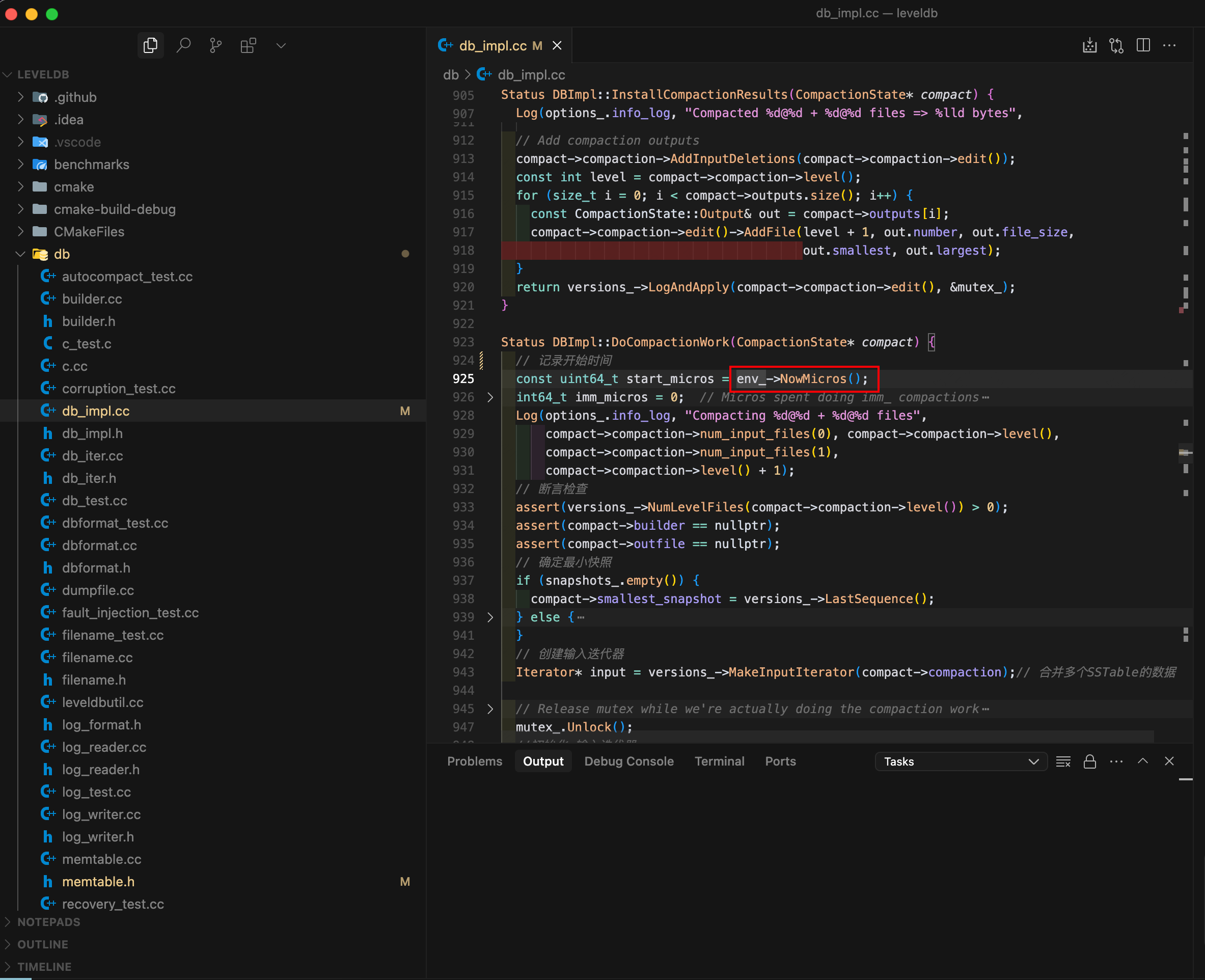Screen dimensions: 1205x980
Task: Open the Search view icon
Action: pyautogui.click(x=183, y=45)
